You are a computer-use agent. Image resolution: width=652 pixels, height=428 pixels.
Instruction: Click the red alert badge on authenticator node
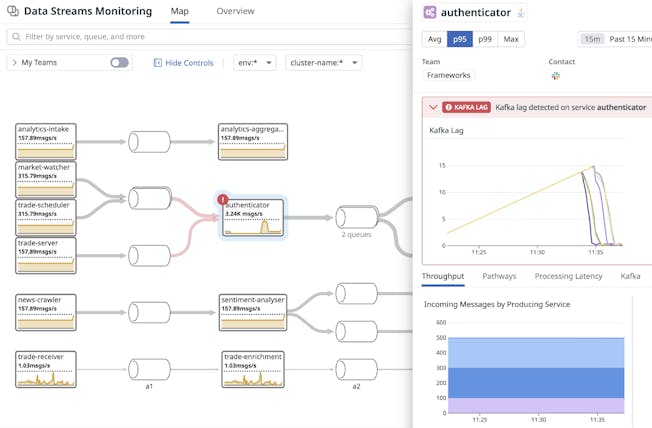pyautogui.click(x=223, y=199)
